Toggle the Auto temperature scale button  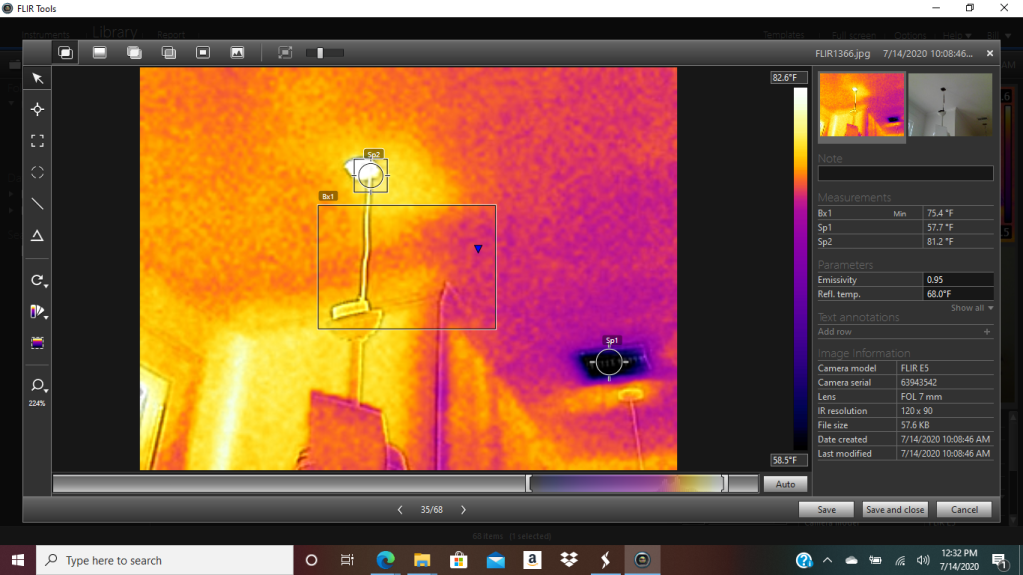click(785, 484)
